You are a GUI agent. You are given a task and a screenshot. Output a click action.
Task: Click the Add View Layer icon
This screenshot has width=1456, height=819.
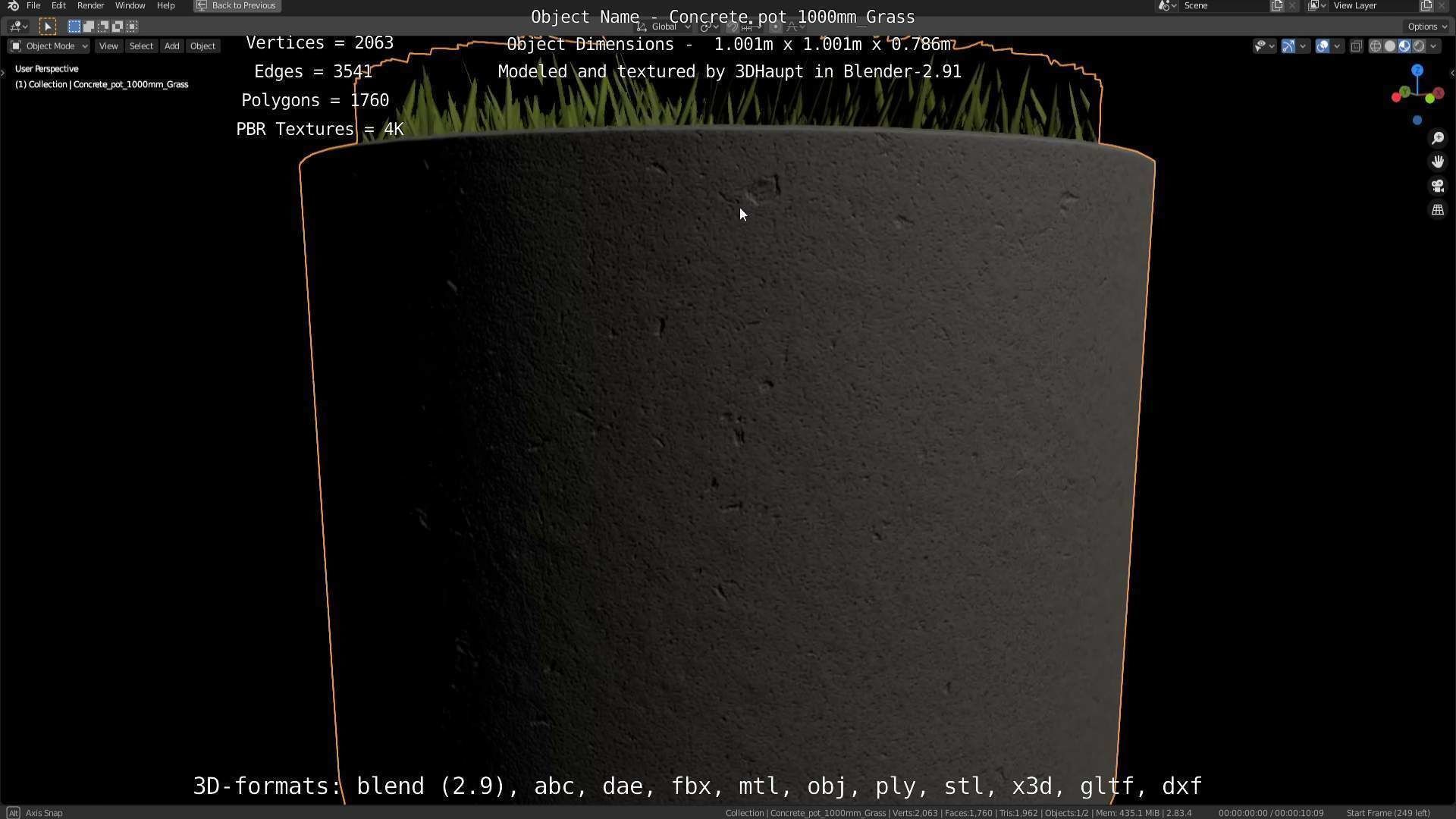[1426, 5]
